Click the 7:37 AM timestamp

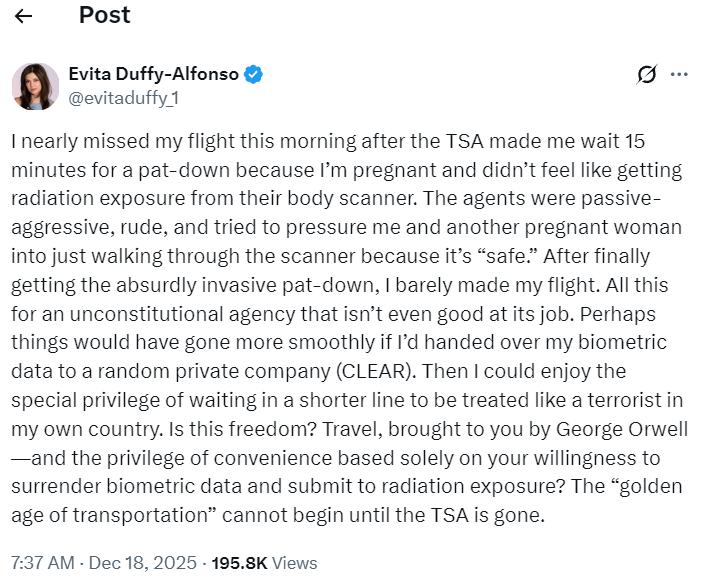[41, 562]
